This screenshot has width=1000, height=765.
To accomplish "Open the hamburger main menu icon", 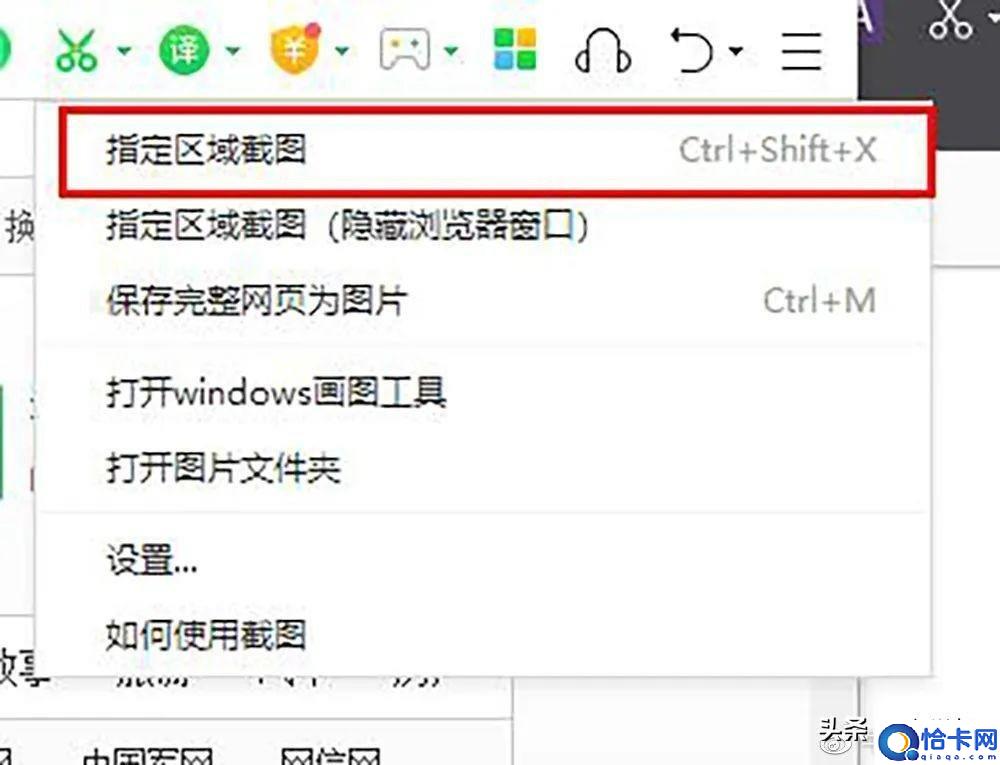I will pos(801,50).
